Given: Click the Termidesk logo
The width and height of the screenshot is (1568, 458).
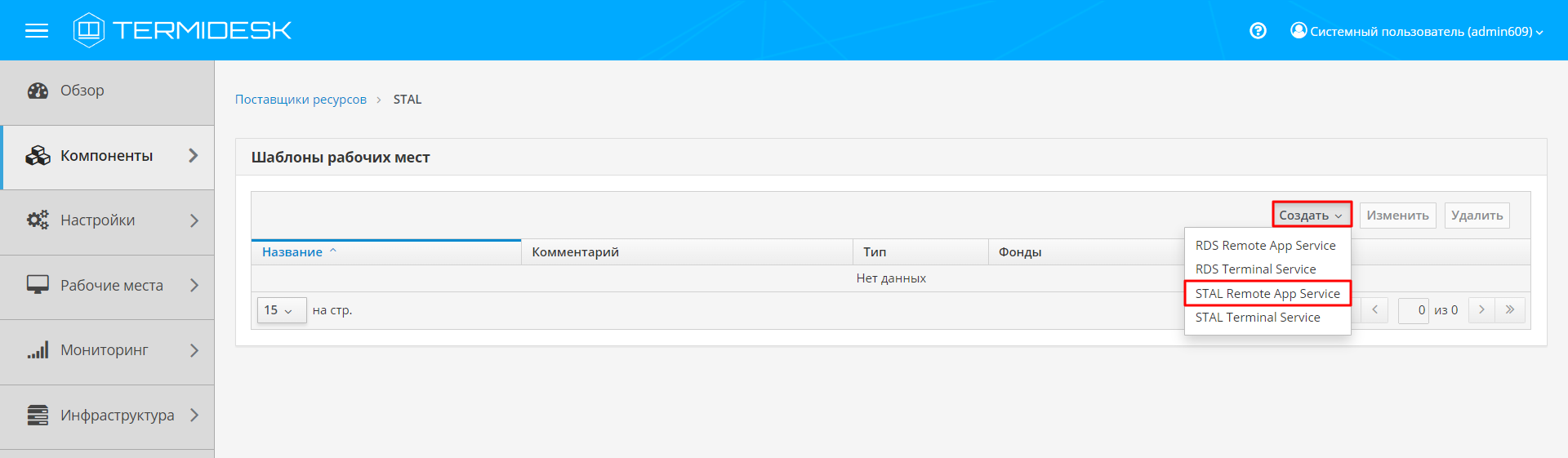Looking at the screenshot, I should (x=182, y=30).
